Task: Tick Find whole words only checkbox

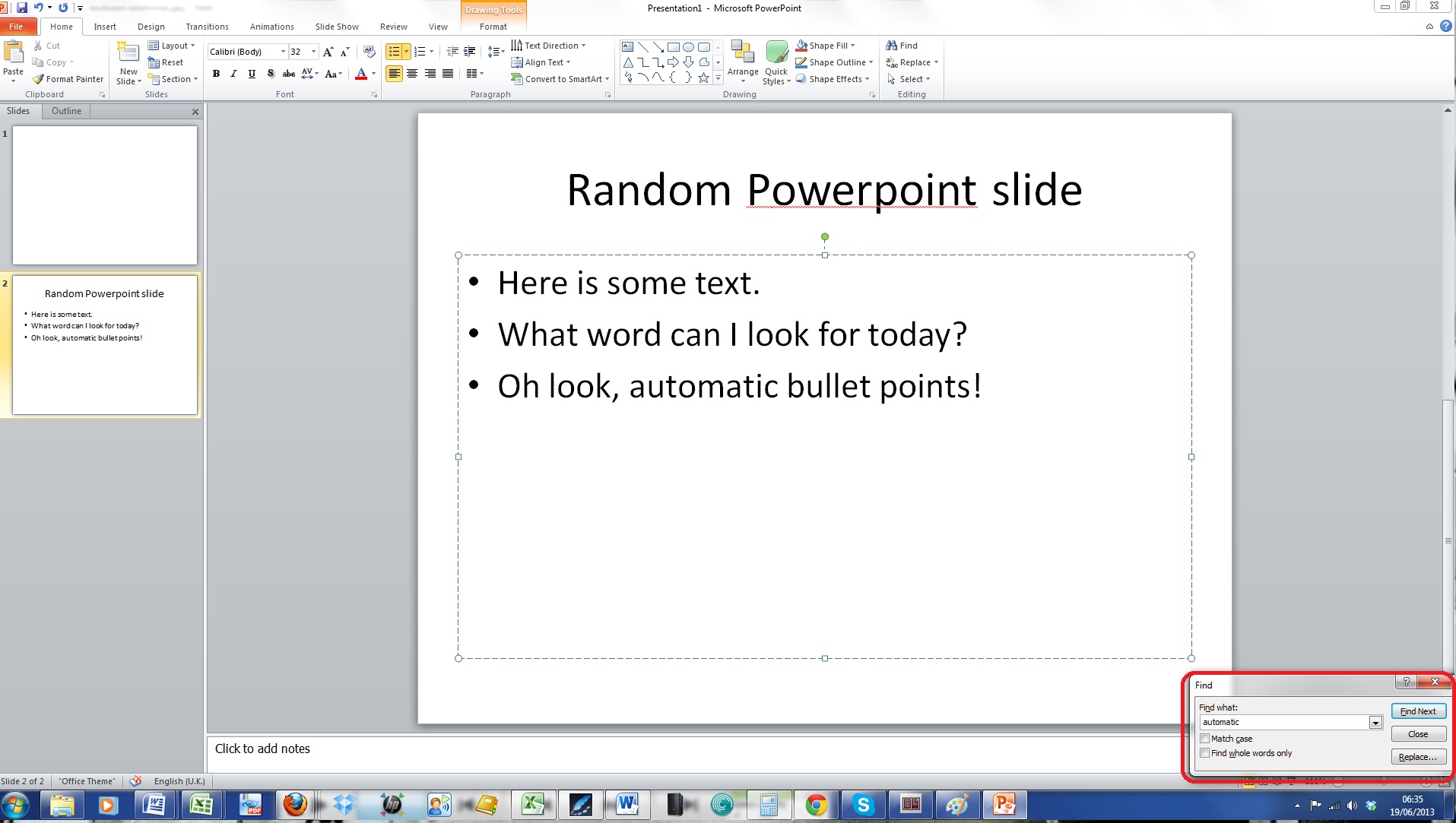Action: [x=1205, y=753]
